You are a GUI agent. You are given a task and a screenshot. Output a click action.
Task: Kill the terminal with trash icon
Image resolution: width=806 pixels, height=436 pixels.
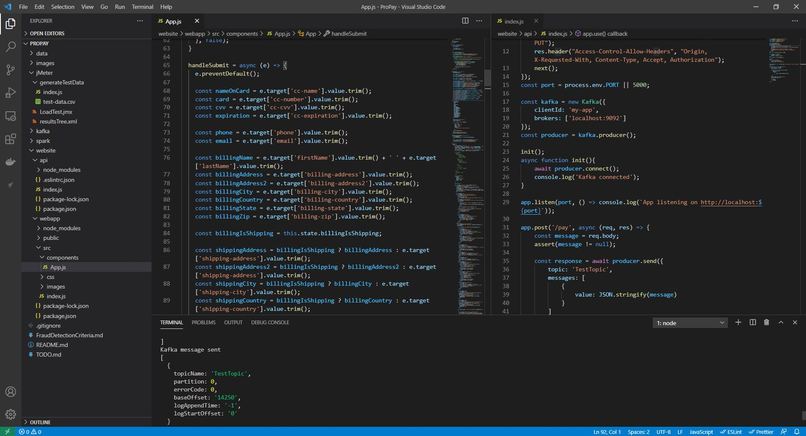click(x=766, y=322)
